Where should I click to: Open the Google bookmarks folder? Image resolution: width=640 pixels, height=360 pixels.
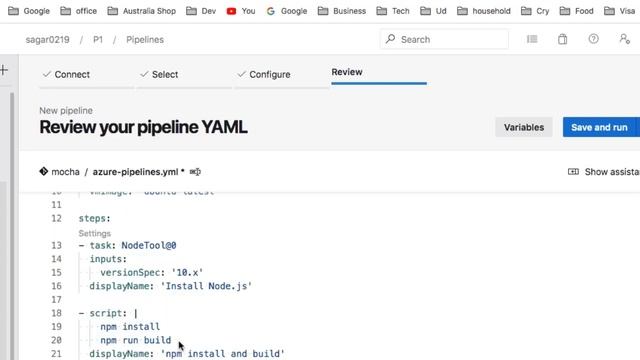[29, 11]
